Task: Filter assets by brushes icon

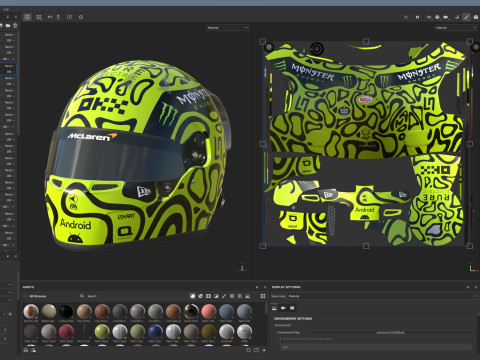Action: 224,296
